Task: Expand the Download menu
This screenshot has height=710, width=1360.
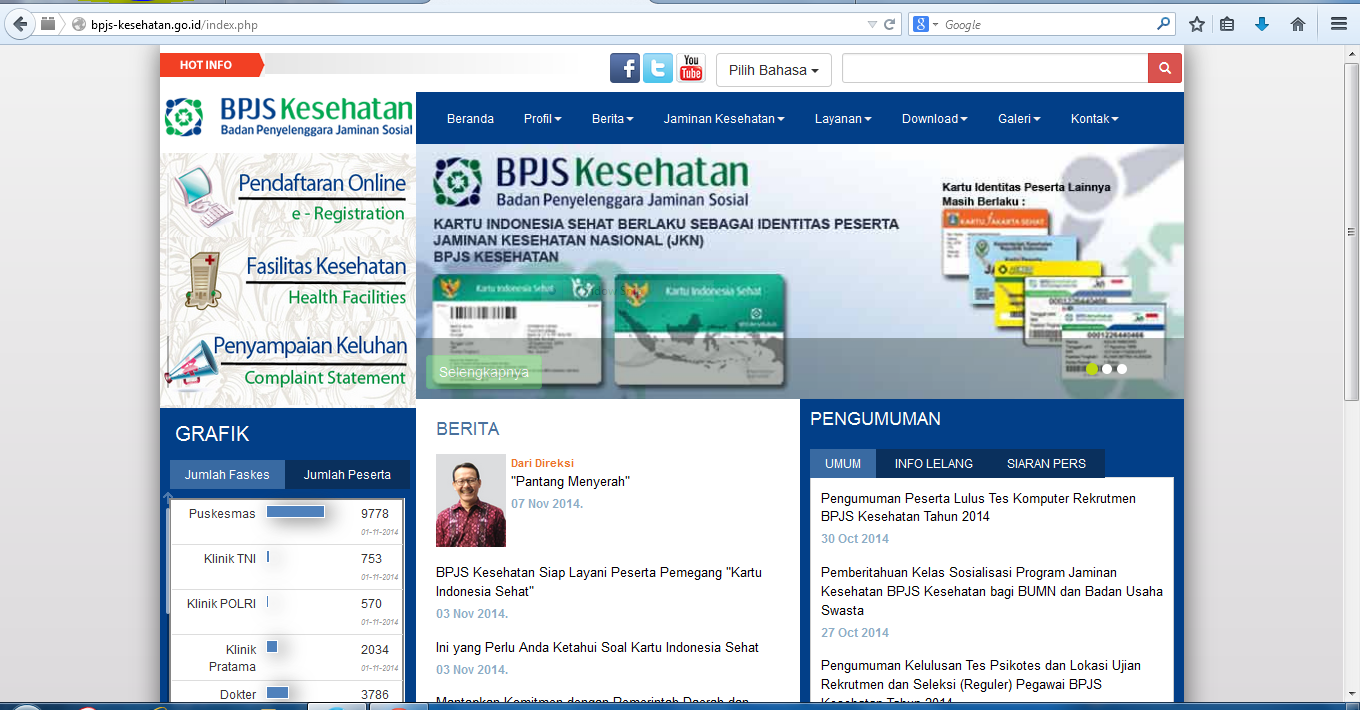Action: (934, 118)
